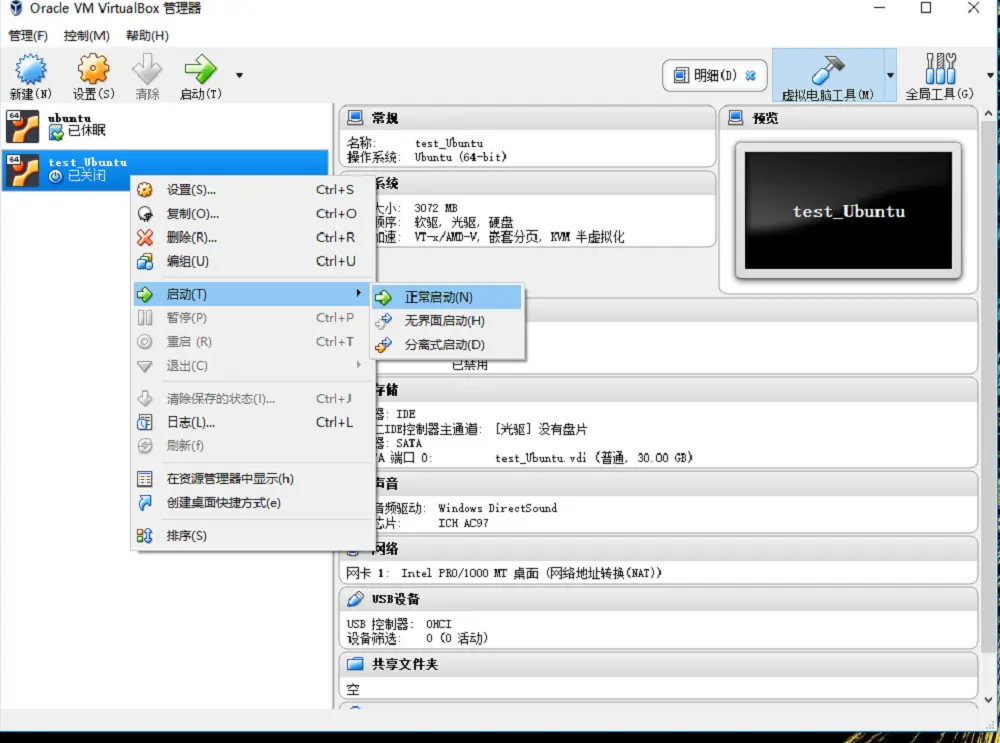Image resolution: width=1000 pixels, height=743 pixels.
Task: Close the 明细 widget with its ✕ mark
Action: pos(751,74)
